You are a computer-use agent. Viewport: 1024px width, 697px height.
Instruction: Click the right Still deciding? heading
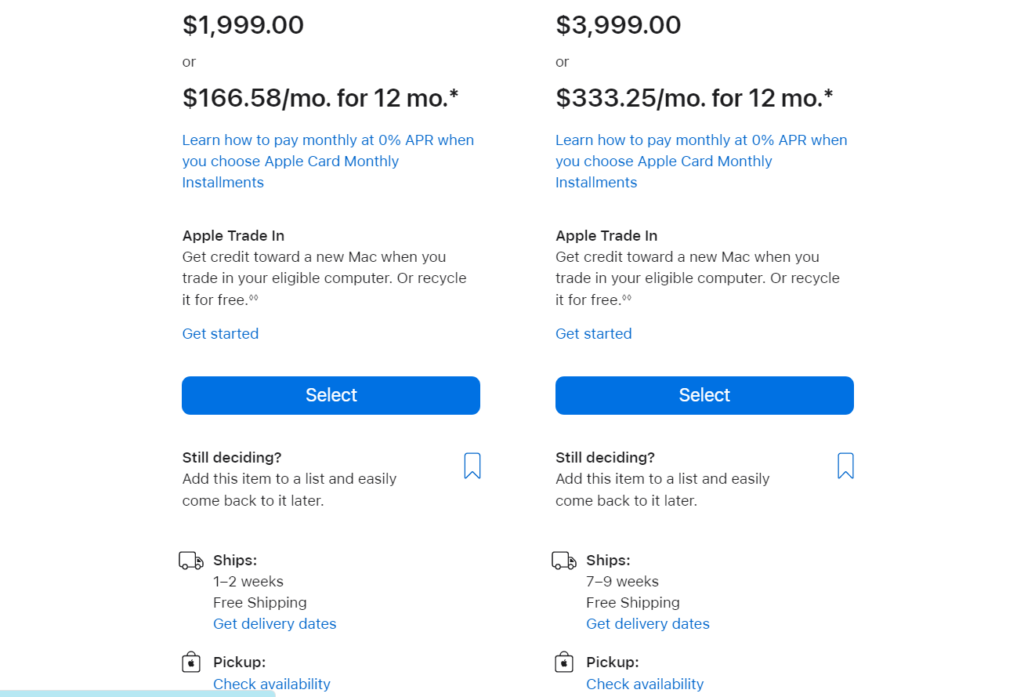(x=605, y=458)
